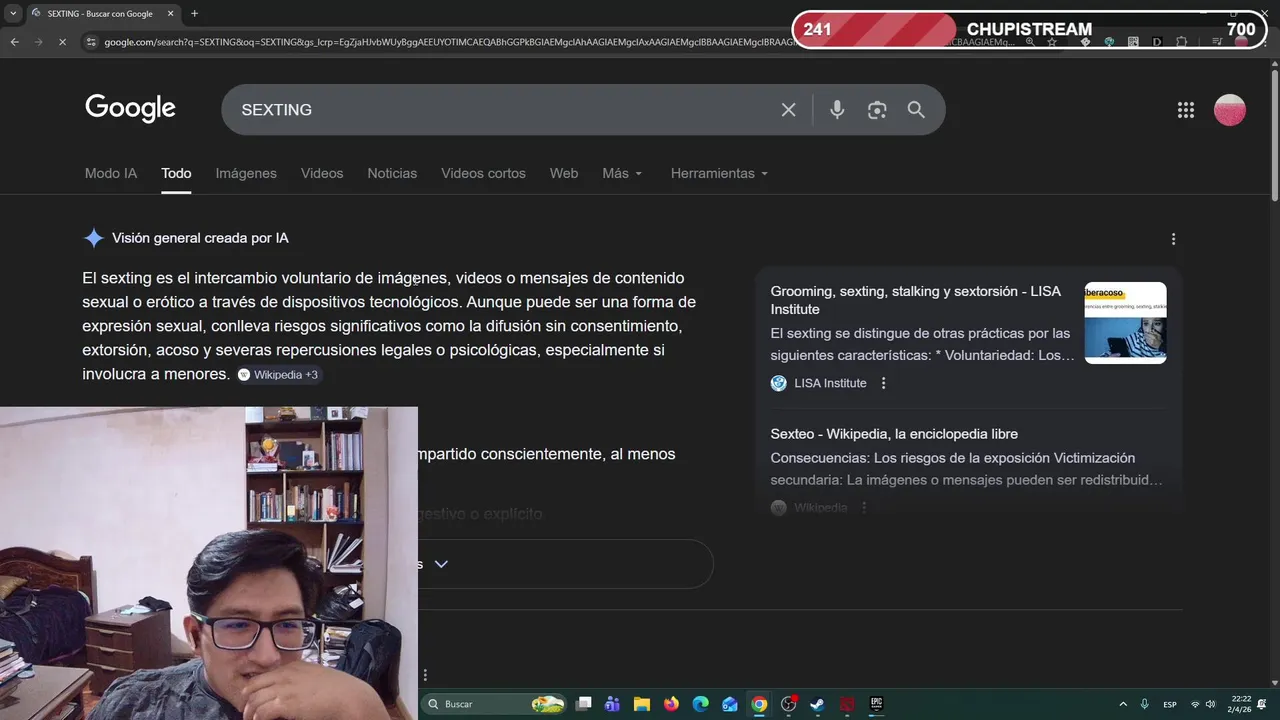1280x720 pixels.
Task: Switch to the Noticias tab
Action: pos(392,173)
